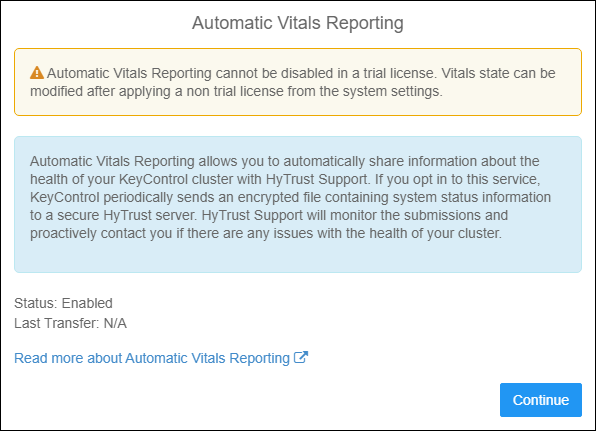Click the line starting 'health of your KeyControl'
The image size is (596, 431).
pyautogui.click(x=285, y=179)
